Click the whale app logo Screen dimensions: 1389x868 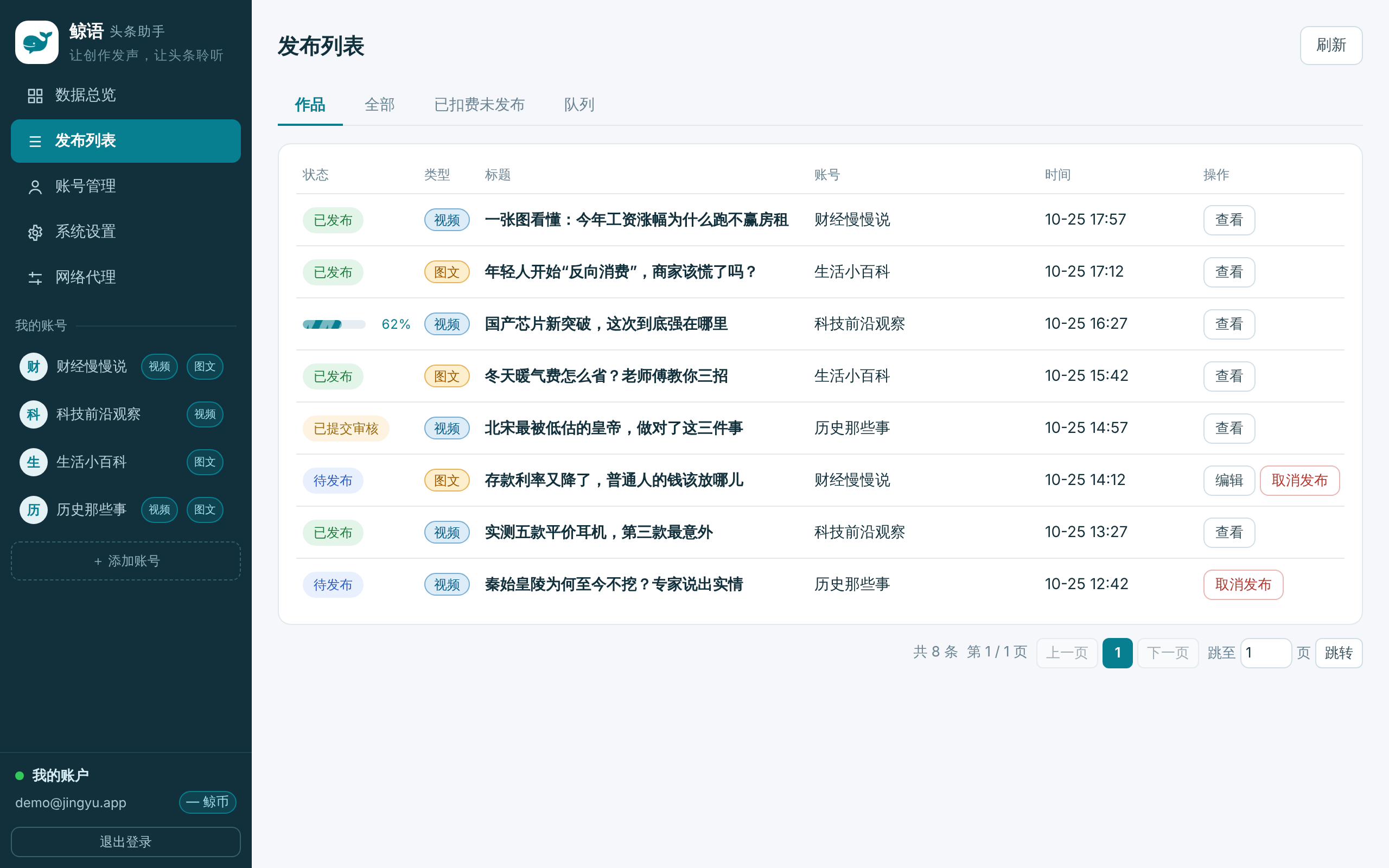tap(37, 42)
